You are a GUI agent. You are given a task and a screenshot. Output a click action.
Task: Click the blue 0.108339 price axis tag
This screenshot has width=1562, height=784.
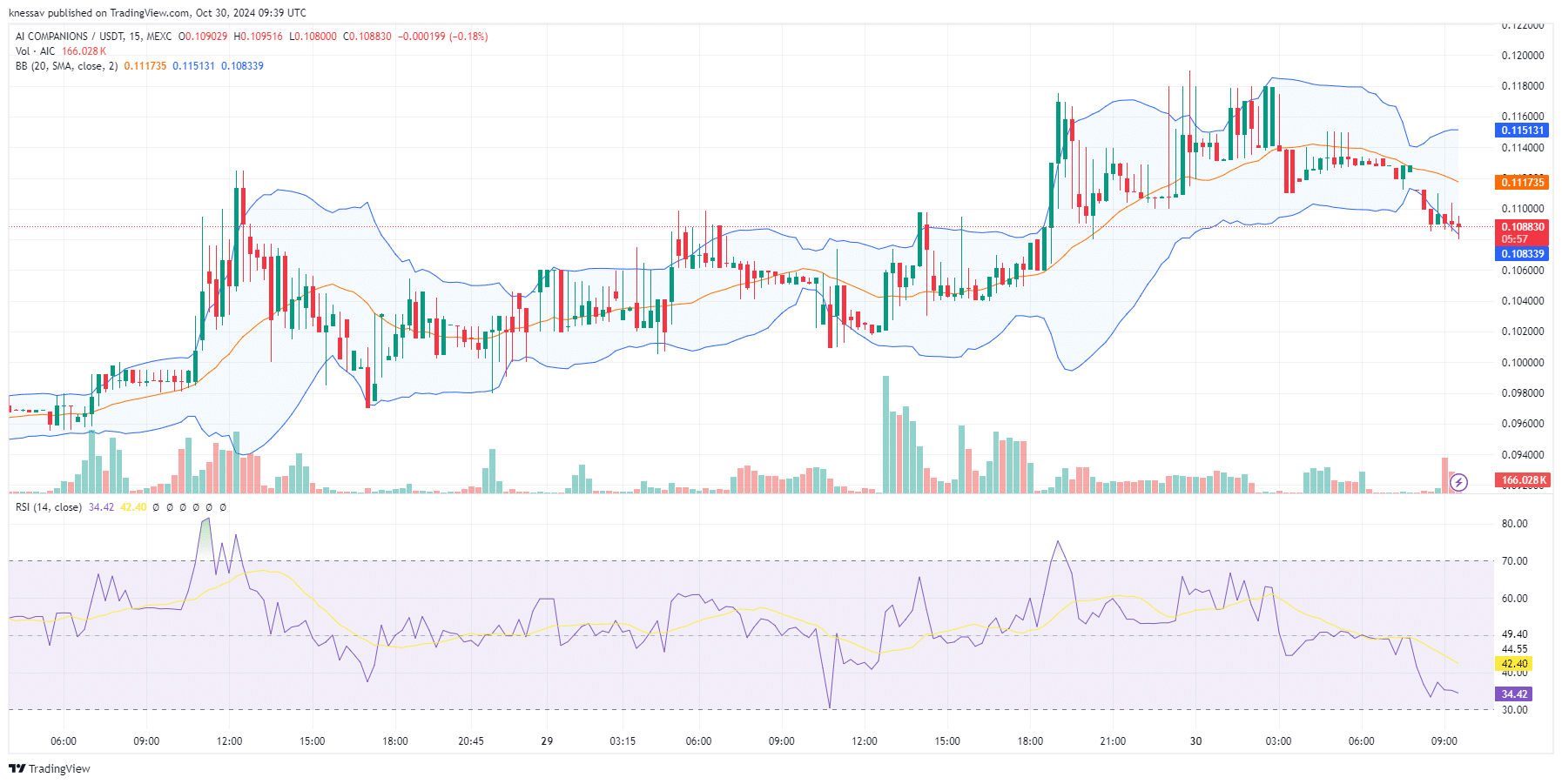[x=1522, y=254]
